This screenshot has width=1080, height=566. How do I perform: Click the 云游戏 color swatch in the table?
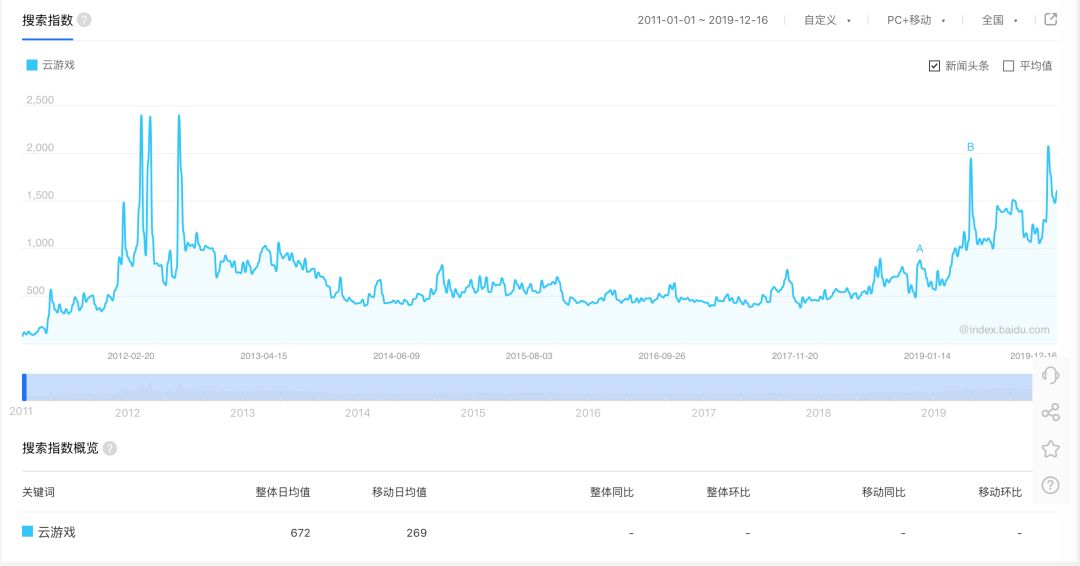(x=28, y=532)
